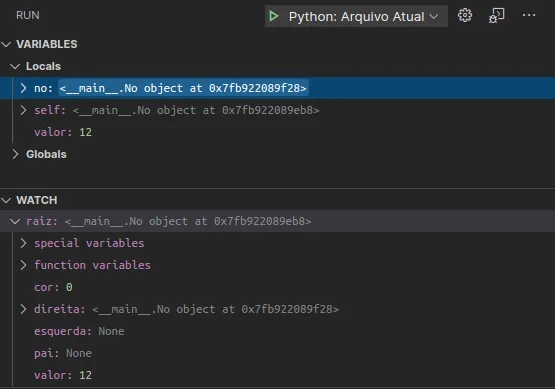Collapse the Locals scope
The image size is (555, 389).
click(x=15, y=66)
